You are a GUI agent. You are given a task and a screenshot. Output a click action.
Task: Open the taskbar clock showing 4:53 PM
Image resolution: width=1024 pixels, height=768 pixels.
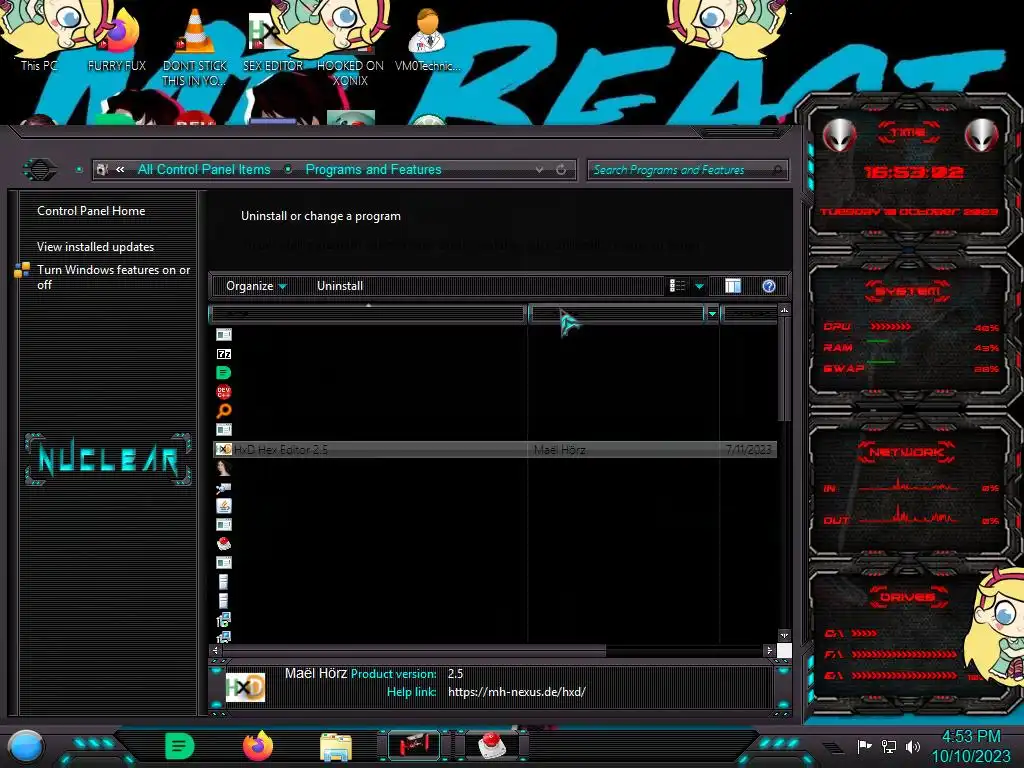coord(970,746)
